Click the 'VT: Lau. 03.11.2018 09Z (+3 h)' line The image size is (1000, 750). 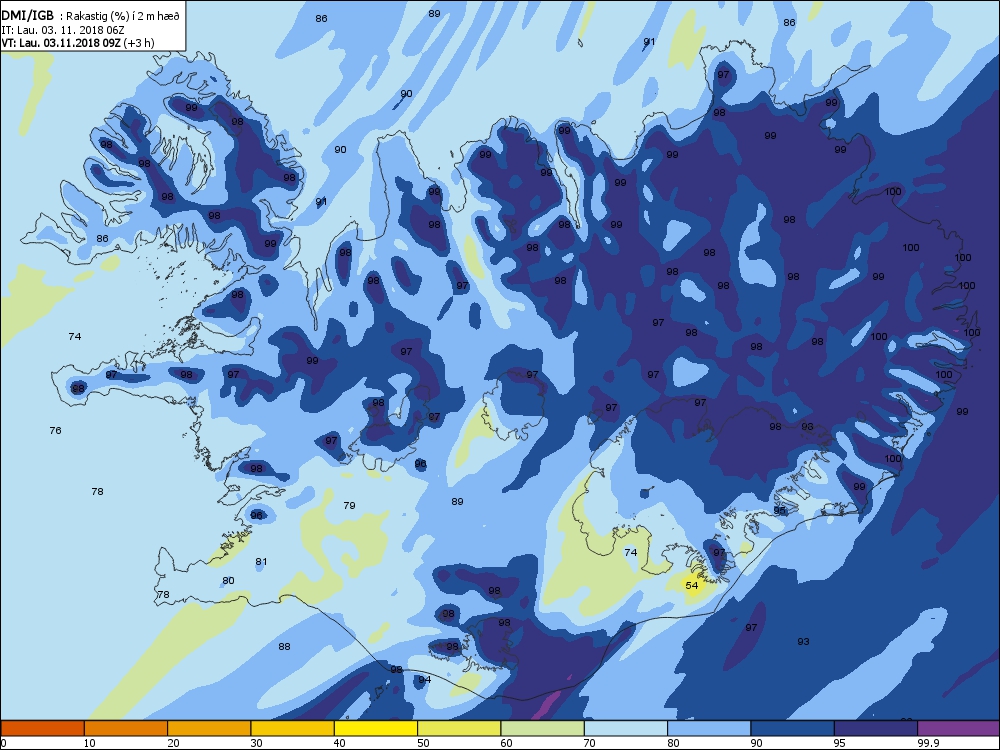(78, 43)
